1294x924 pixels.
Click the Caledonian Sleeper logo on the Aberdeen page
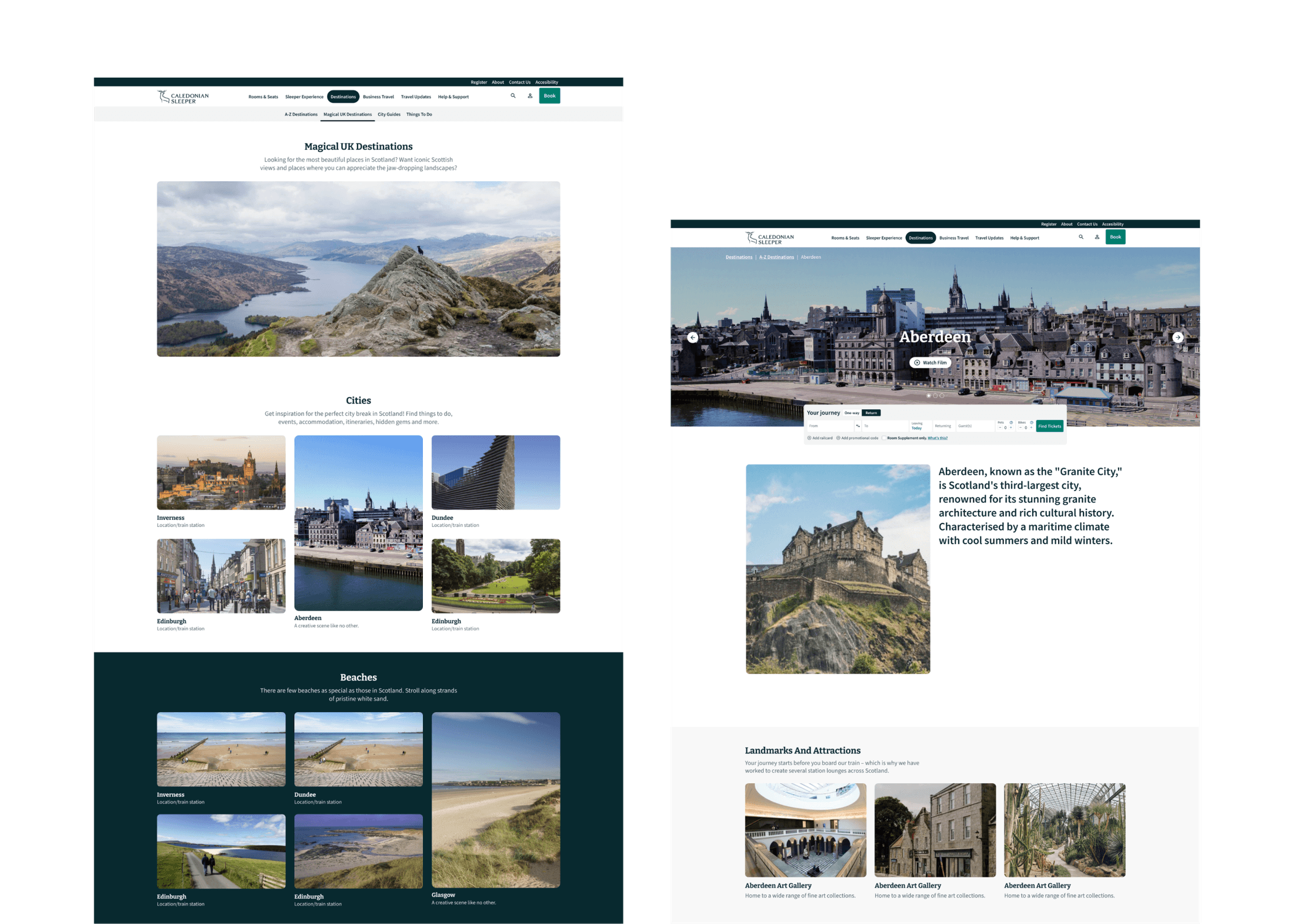770,238
